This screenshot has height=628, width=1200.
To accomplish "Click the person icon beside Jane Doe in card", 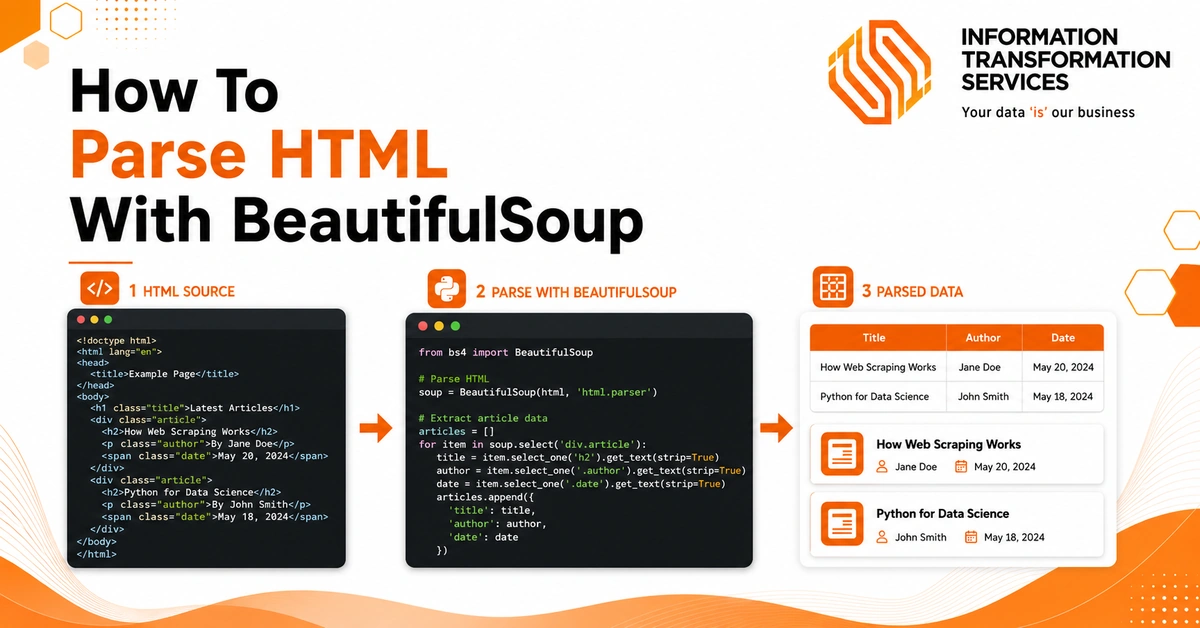I will pos(882,467).
